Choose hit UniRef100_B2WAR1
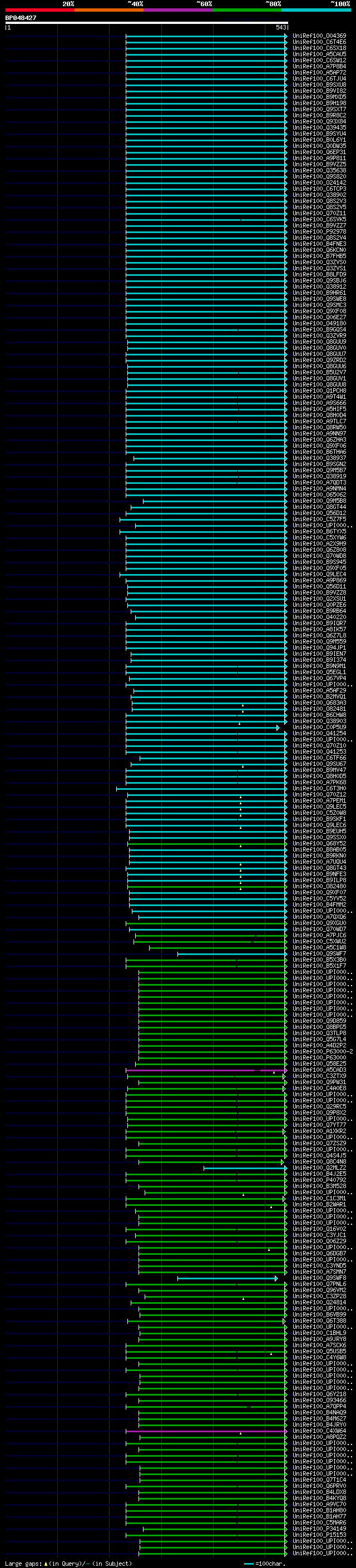The width and height of the screenshot is (356, 1568). (319, 1205)
